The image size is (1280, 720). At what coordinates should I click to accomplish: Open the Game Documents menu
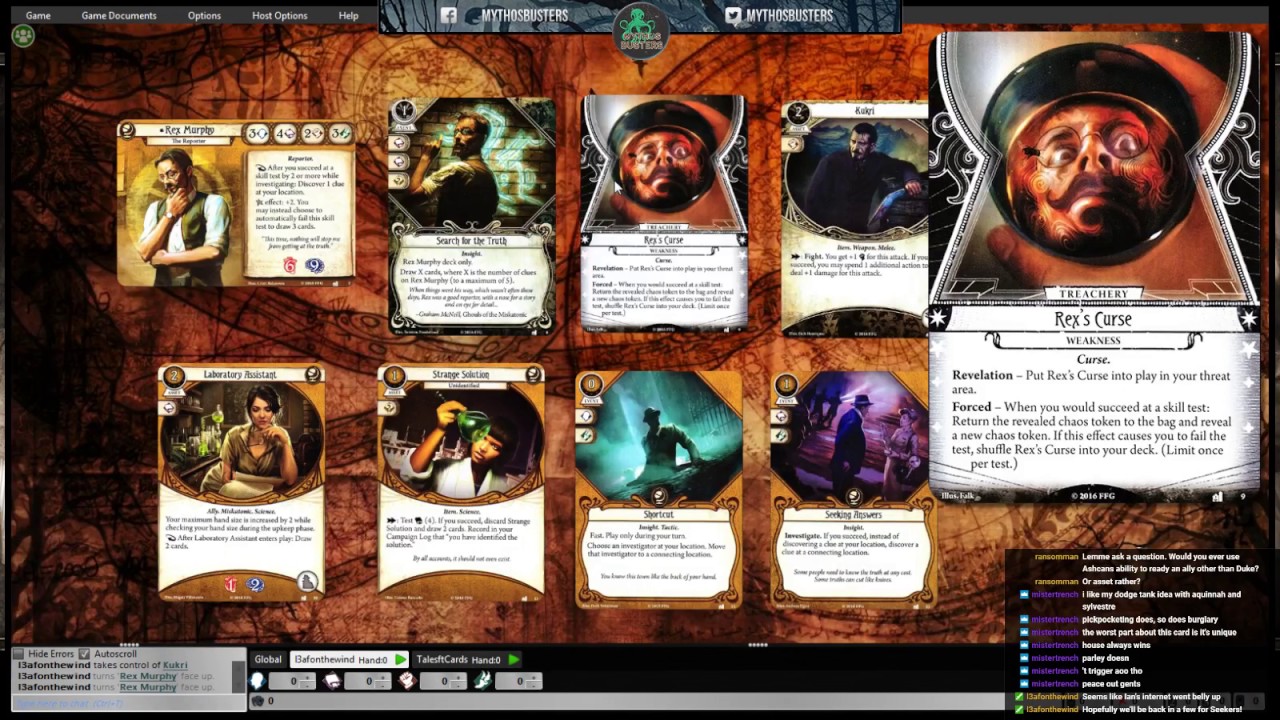119,15
